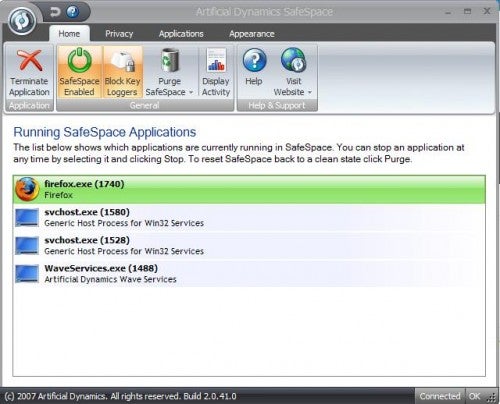
Task: Open the Privacy tab
Action: 119,34
